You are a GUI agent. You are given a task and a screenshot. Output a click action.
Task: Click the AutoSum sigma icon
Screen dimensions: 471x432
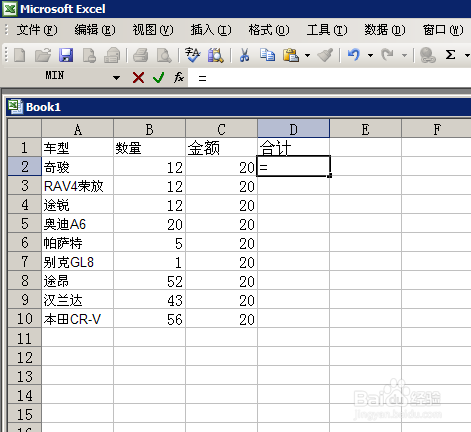coord(451,54)
